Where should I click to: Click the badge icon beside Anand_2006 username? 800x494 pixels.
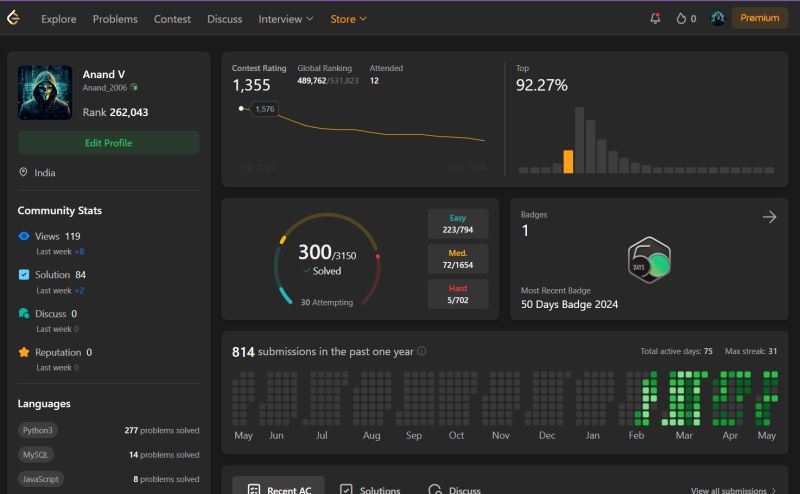[134, 87]
